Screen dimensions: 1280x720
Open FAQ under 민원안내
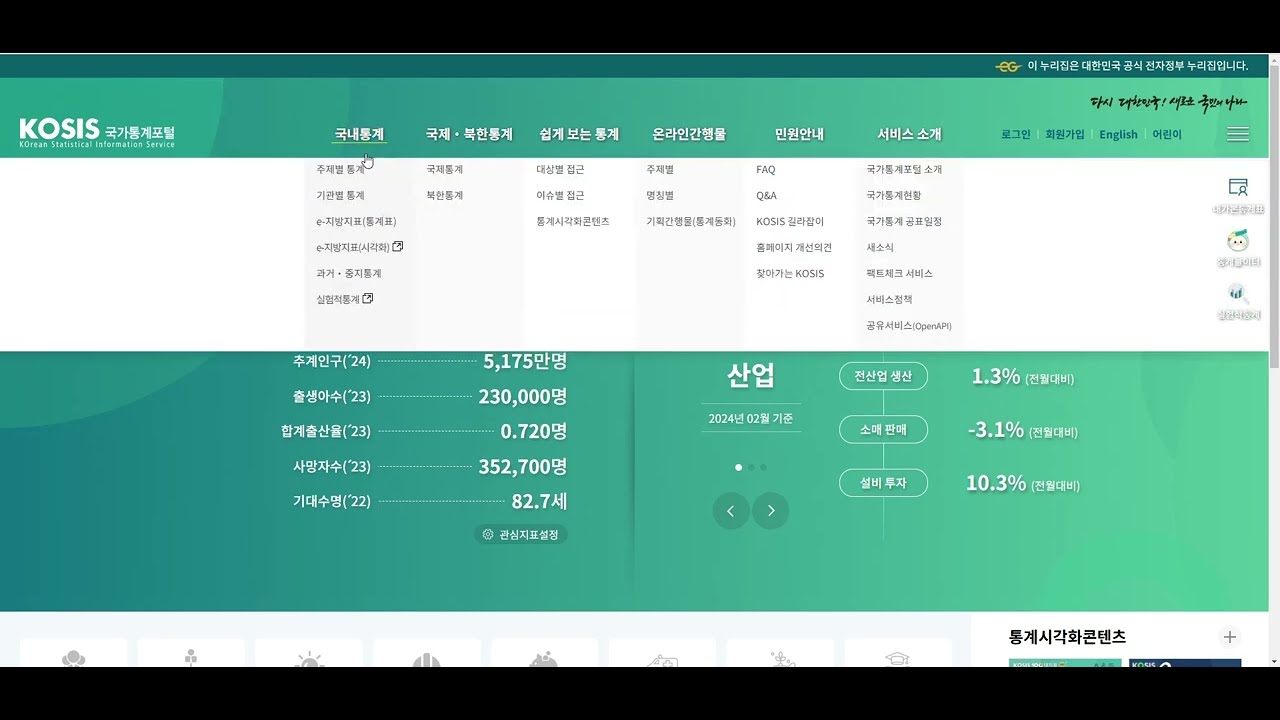point(766,169)
